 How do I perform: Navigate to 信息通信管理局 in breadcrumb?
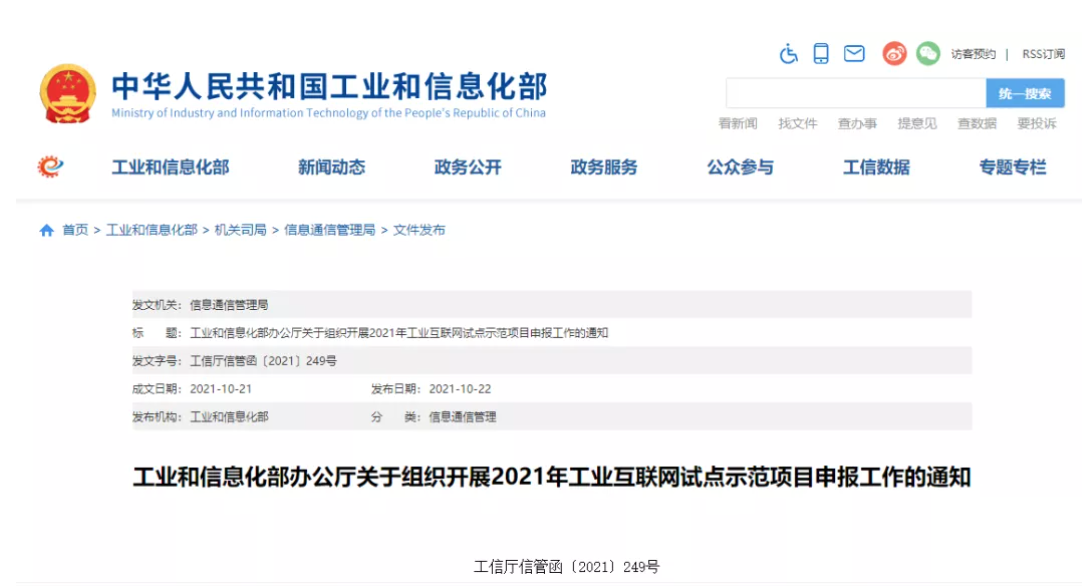click(330, 230)
